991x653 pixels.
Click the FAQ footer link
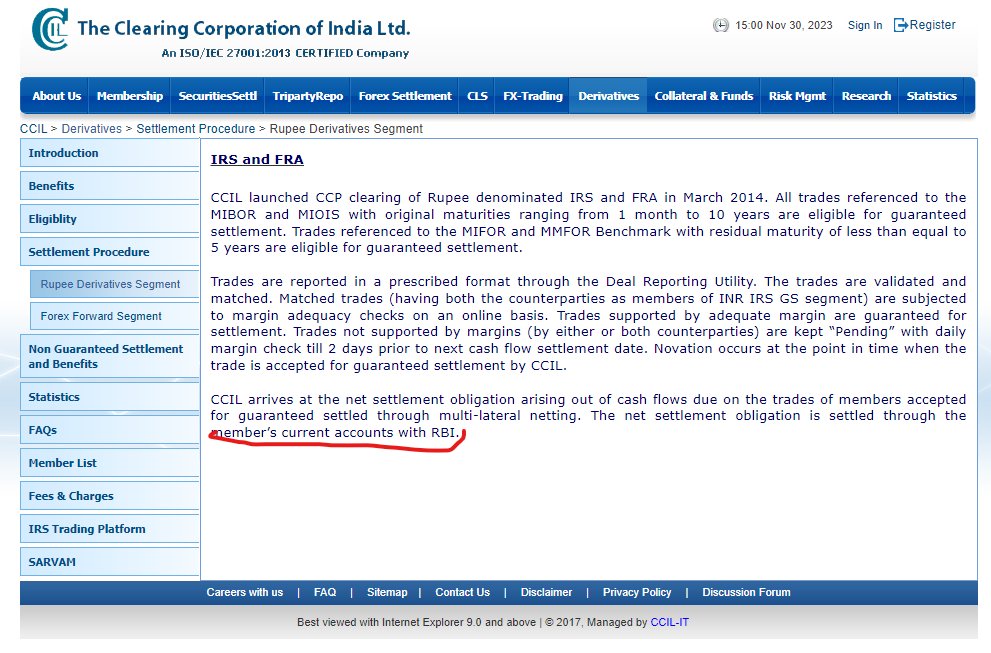pos(325,592)
